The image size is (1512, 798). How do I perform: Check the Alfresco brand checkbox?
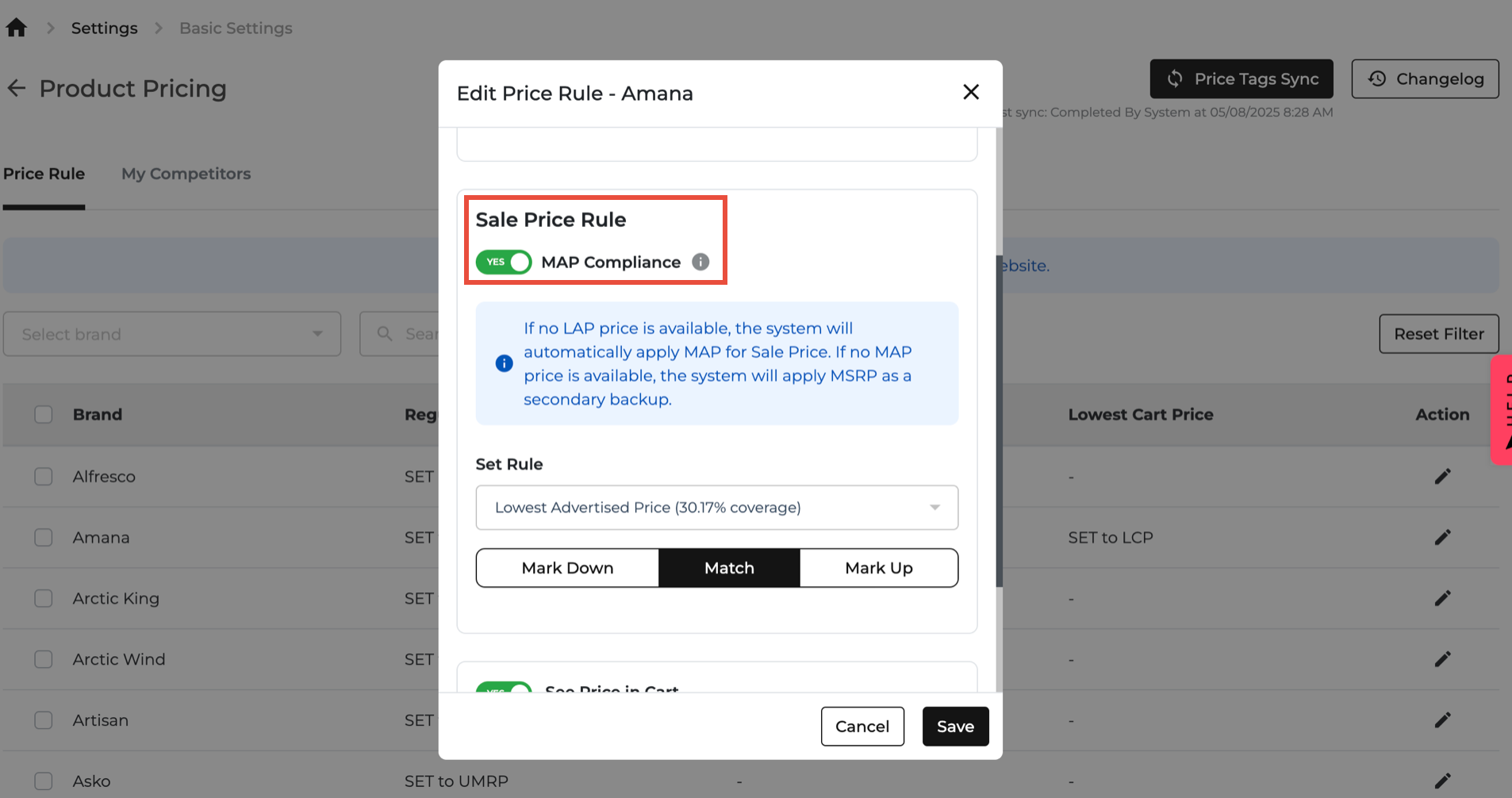44,477
